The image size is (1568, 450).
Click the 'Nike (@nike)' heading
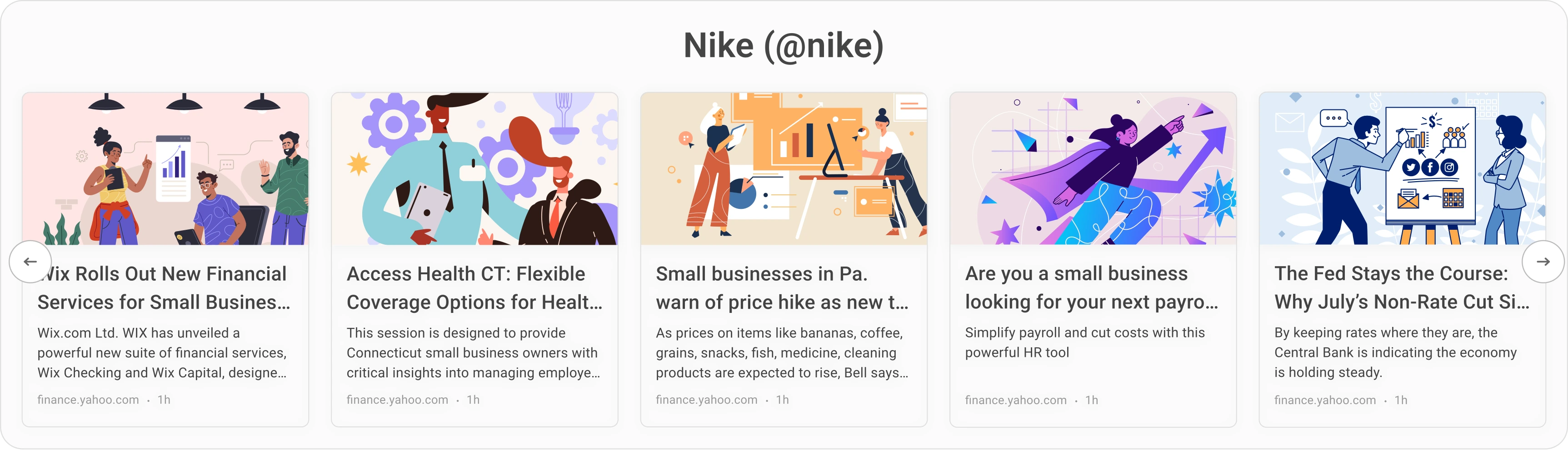tap(784, 45)
